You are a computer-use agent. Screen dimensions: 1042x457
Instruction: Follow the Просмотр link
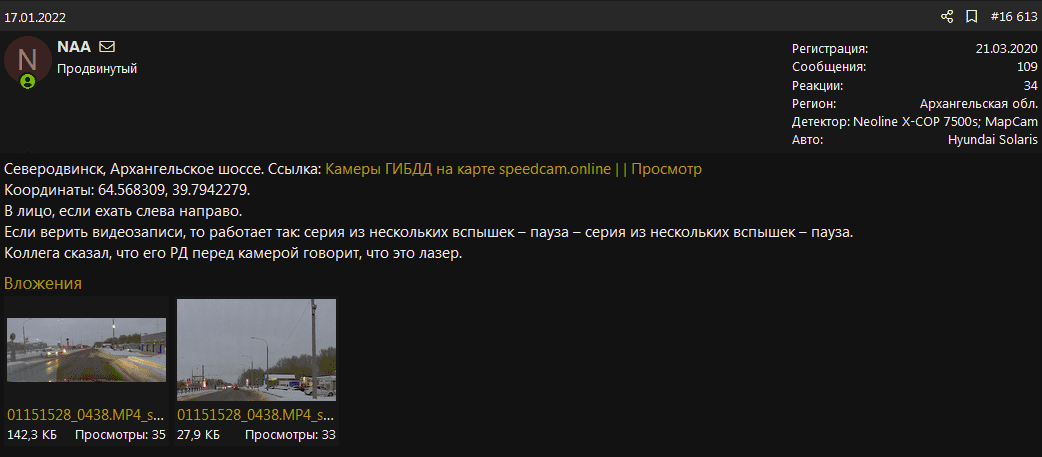667,169
